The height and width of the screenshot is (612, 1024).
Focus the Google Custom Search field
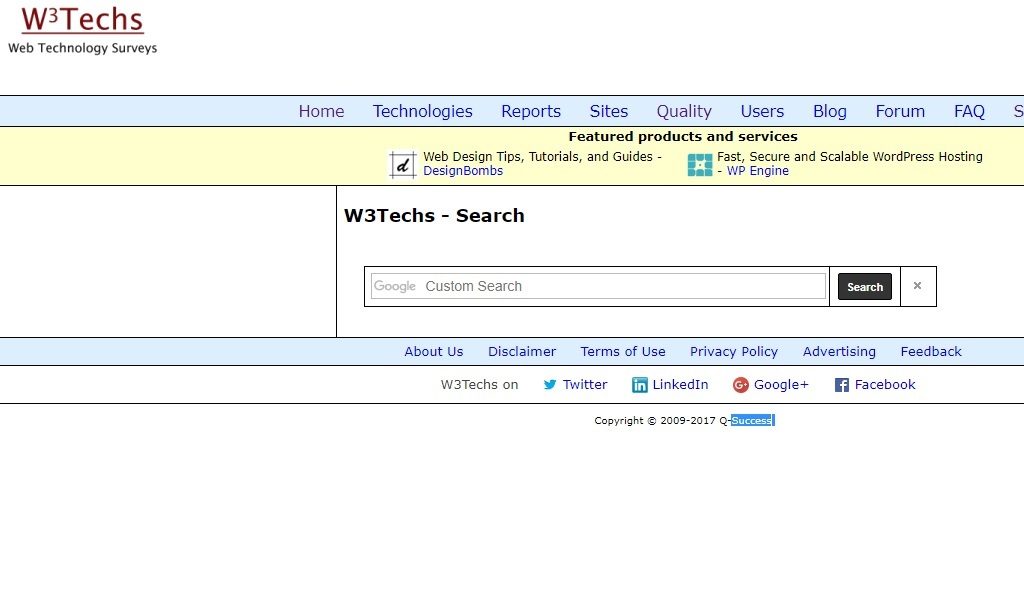598,286
